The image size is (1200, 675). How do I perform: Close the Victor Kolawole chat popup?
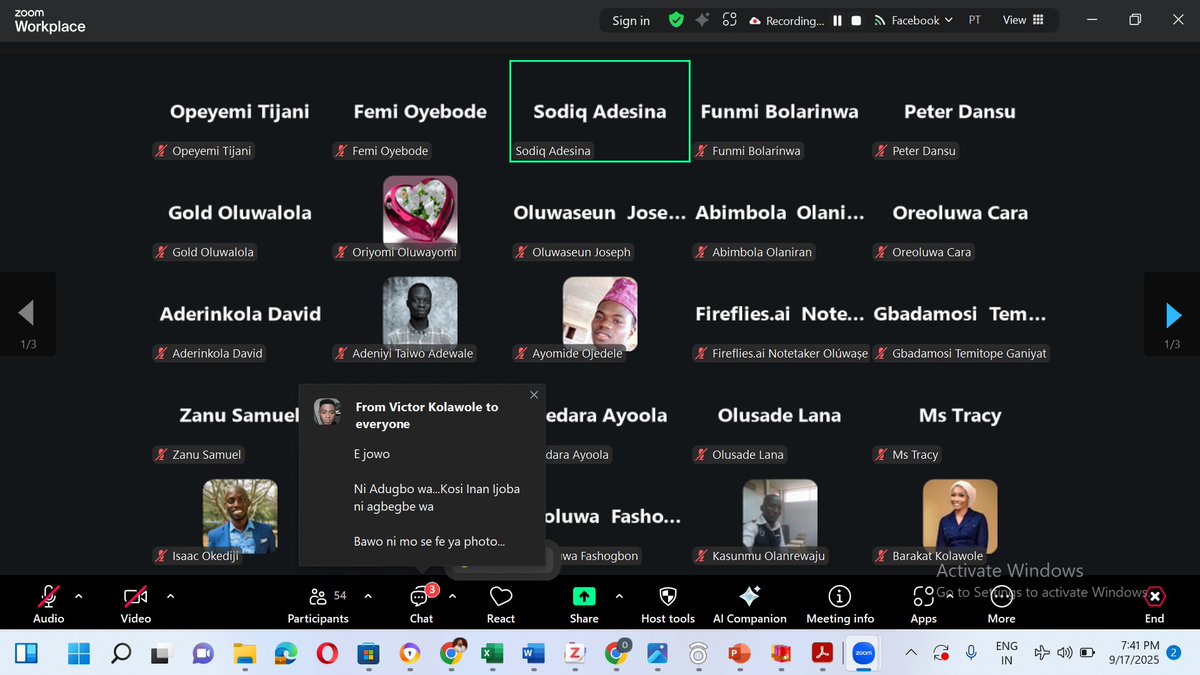(x=534, y=395)
